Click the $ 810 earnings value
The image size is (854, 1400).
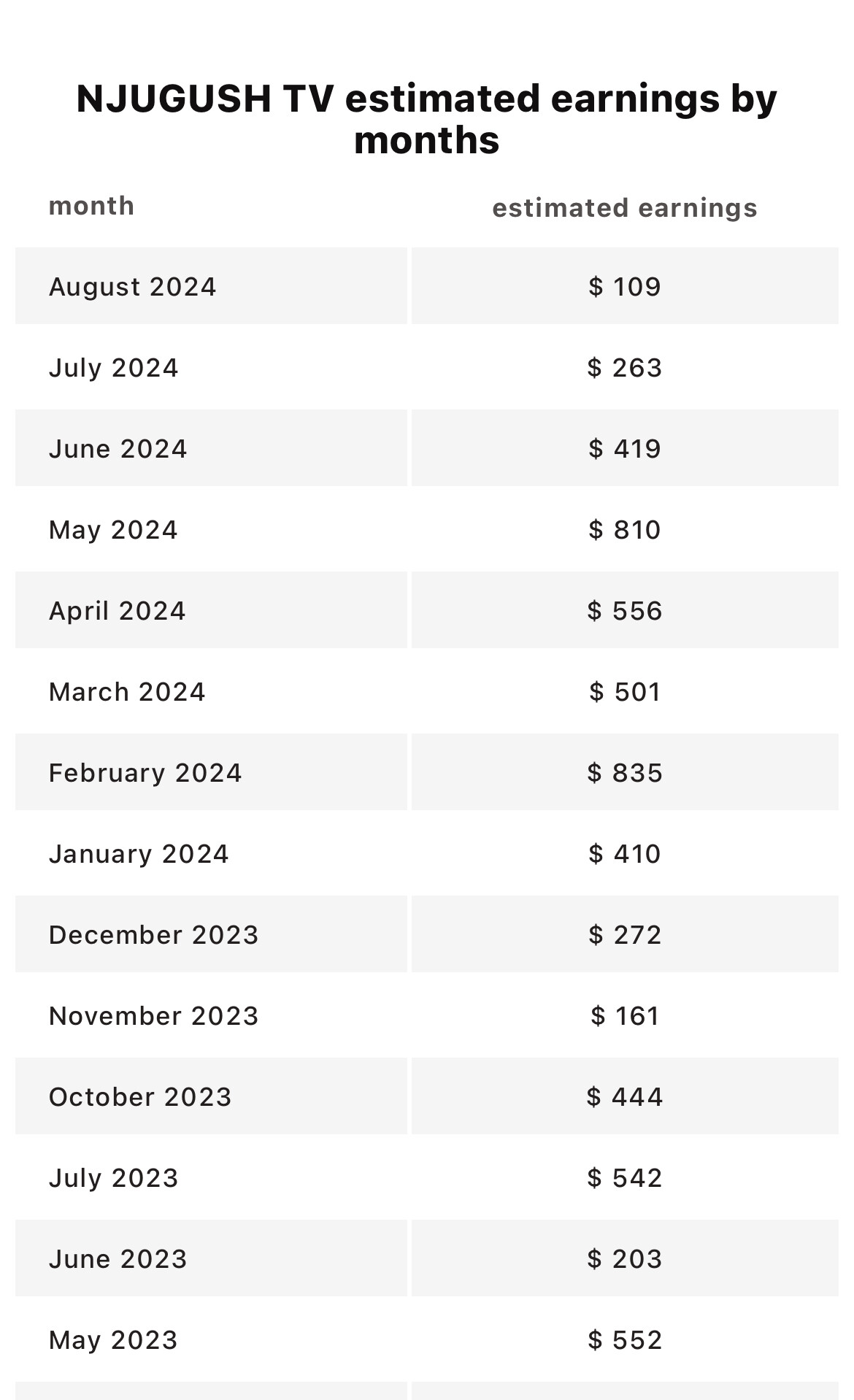click(x=624, y=530)
